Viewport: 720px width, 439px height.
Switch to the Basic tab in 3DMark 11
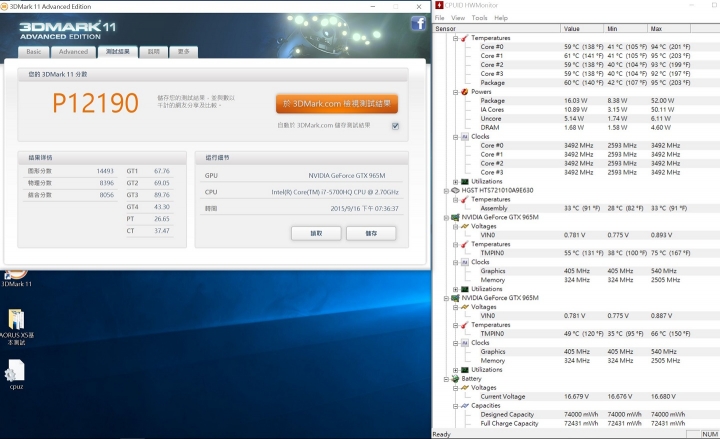[x=34, y=52]
